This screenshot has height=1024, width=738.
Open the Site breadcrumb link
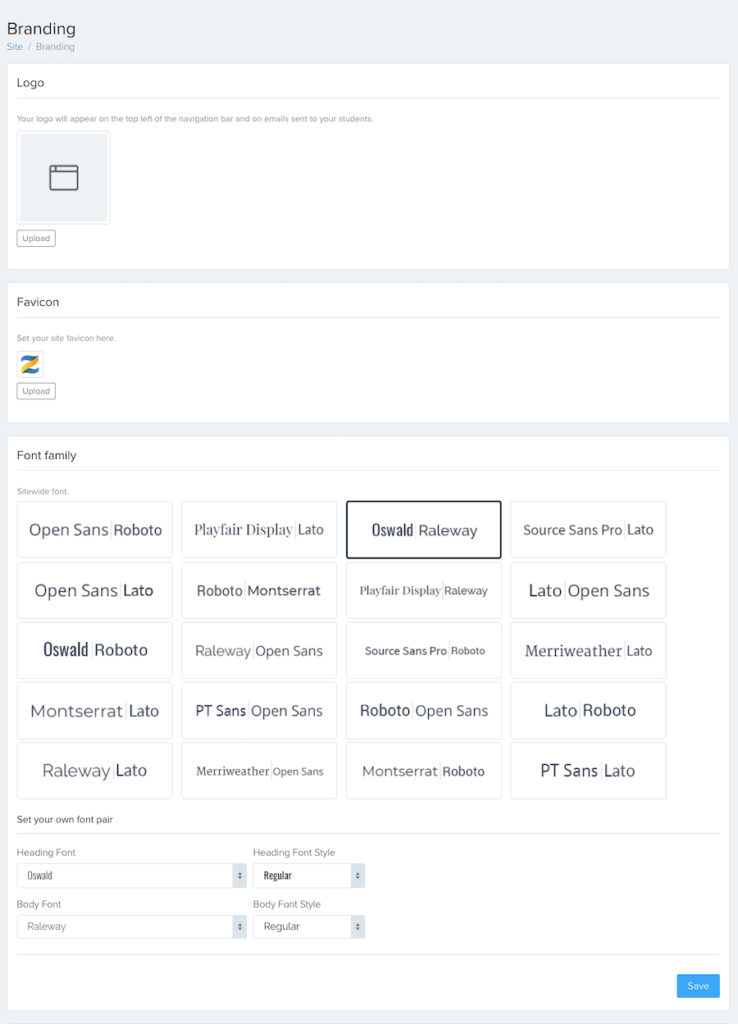[x=15, y=47]
